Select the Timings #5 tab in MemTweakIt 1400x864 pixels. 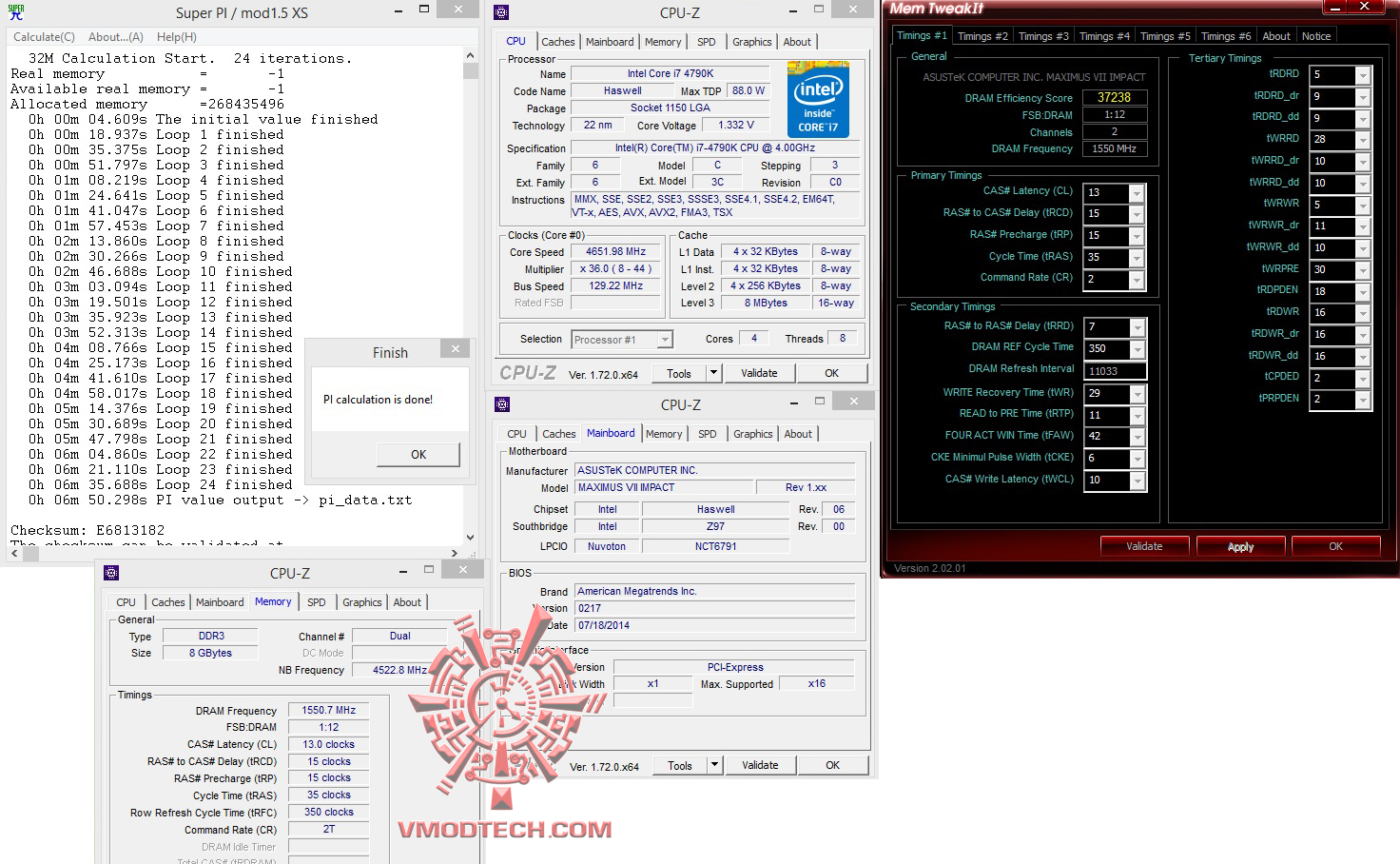click(1165, 36)
